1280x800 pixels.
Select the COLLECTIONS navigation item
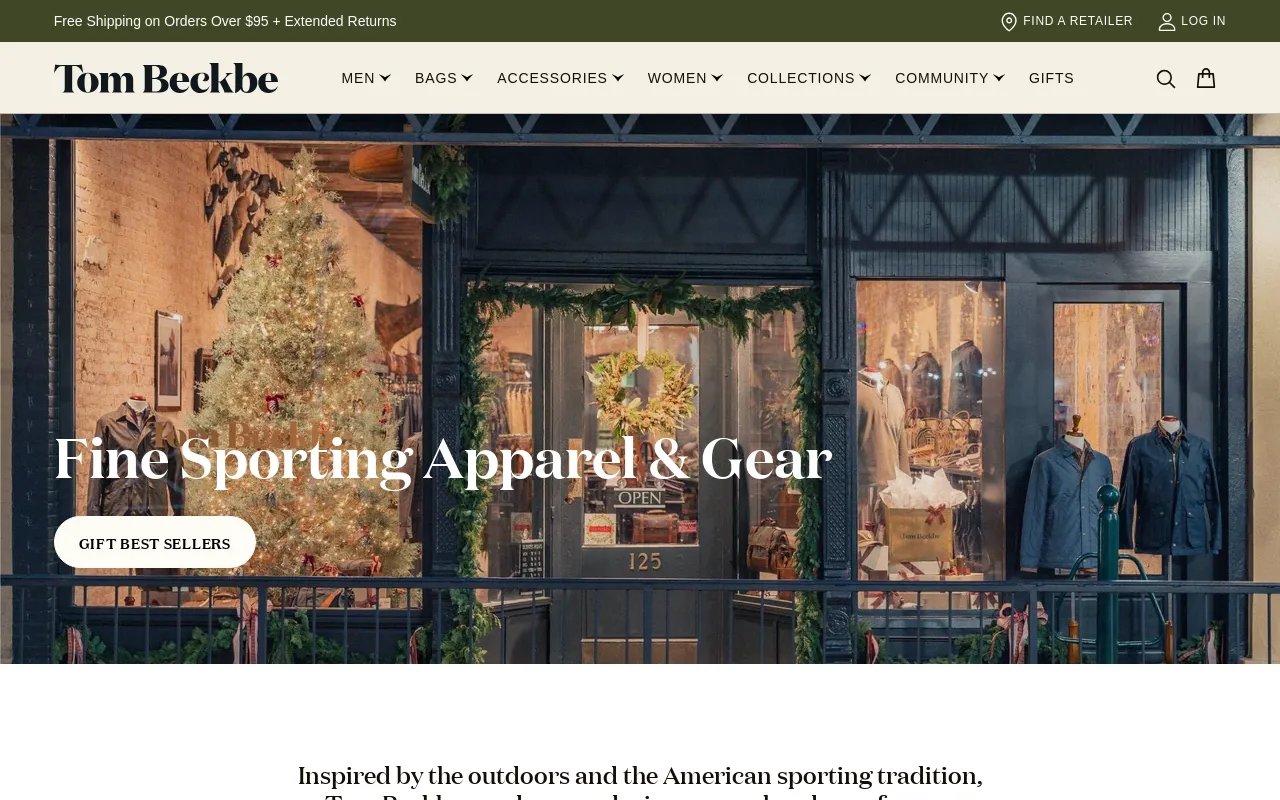801,78
